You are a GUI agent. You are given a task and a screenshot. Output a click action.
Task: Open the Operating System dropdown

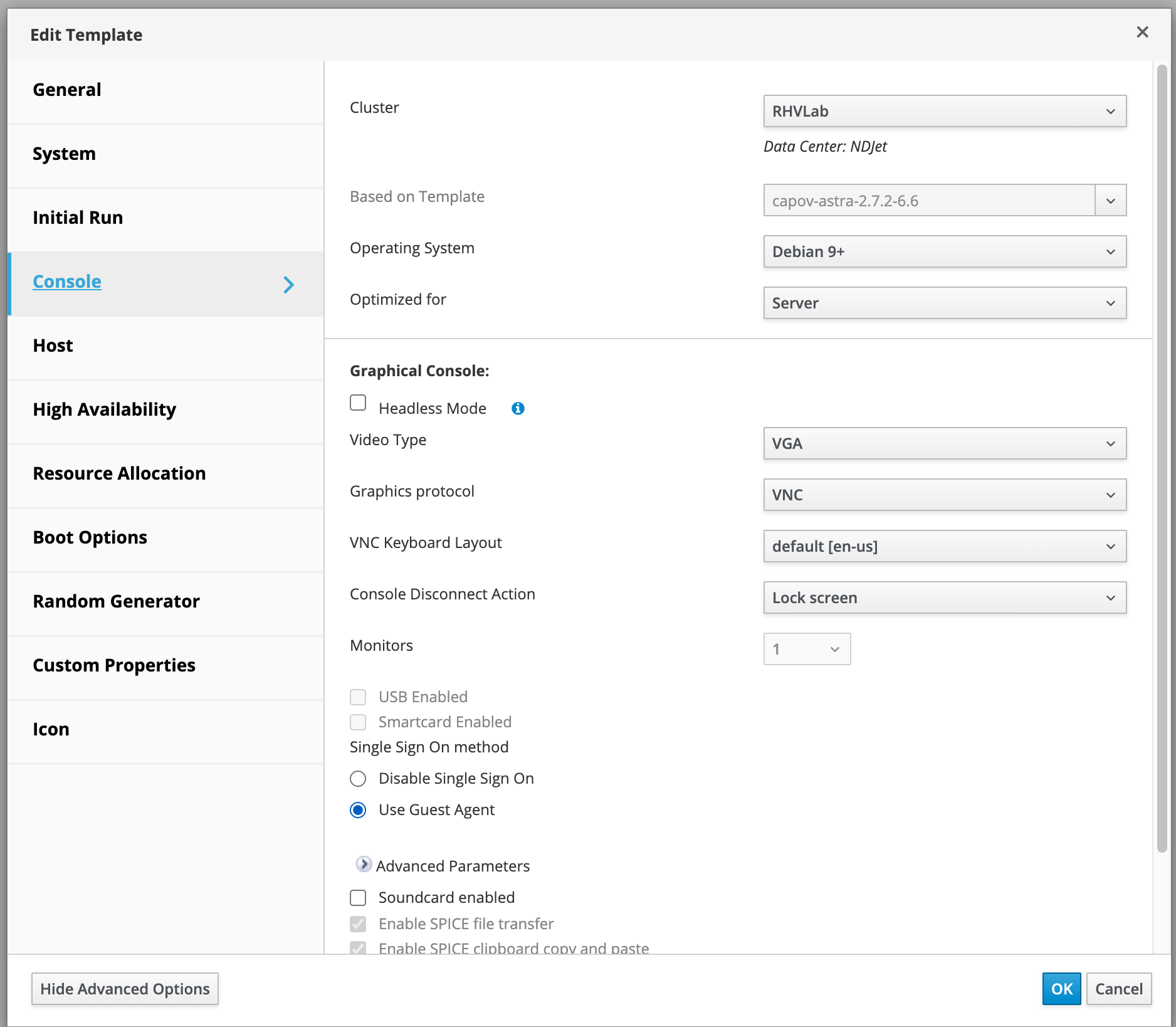pos(944,252)
